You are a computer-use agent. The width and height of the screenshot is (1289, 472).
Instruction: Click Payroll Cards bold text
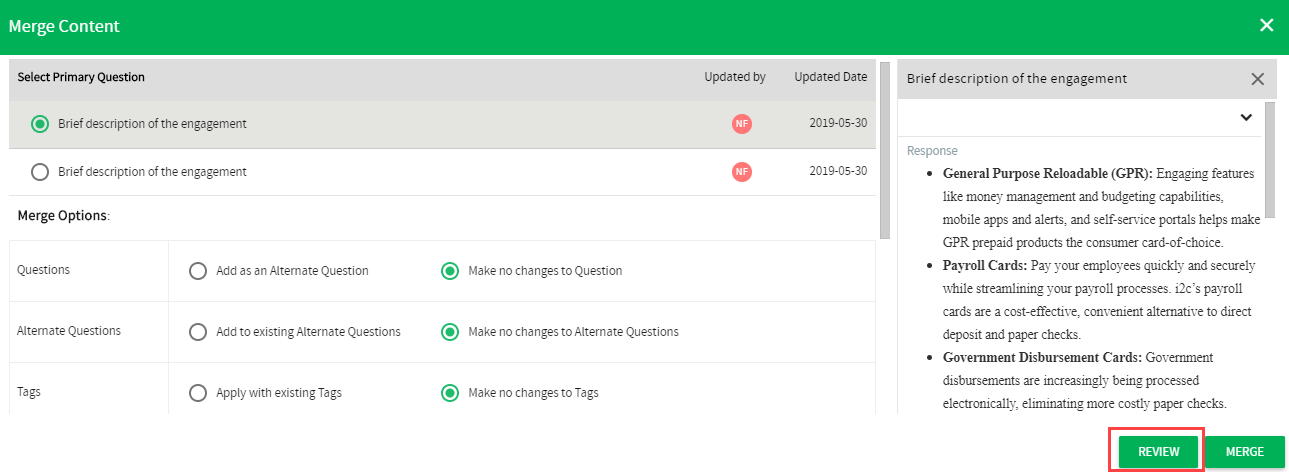[x=984, y=266]
